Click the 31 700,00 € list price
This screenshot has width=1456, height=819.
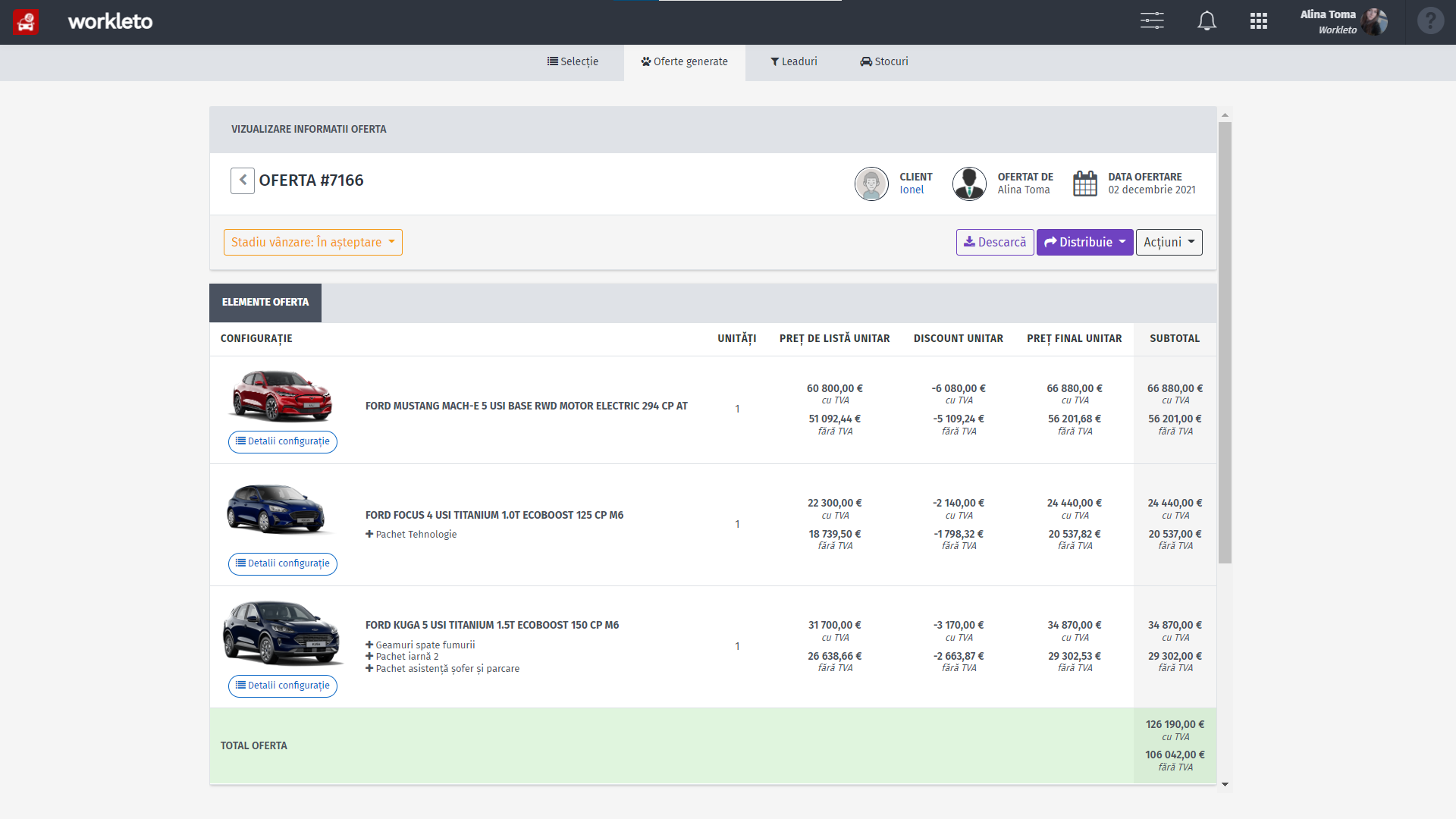tap(835, 626)
